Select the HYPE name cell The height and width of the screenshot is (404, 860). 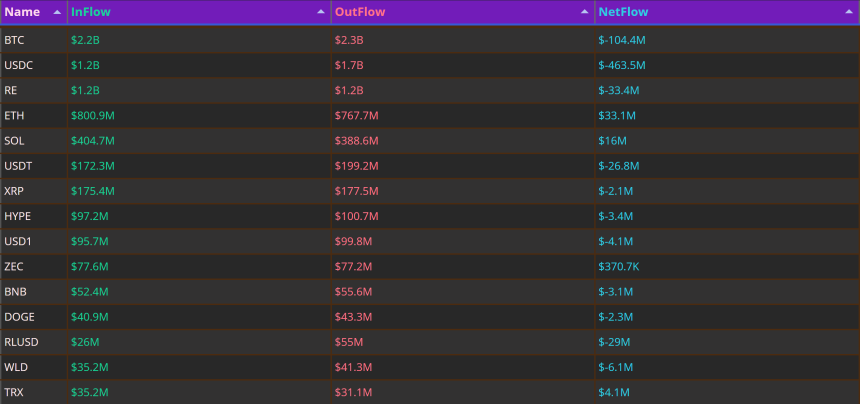34,217
